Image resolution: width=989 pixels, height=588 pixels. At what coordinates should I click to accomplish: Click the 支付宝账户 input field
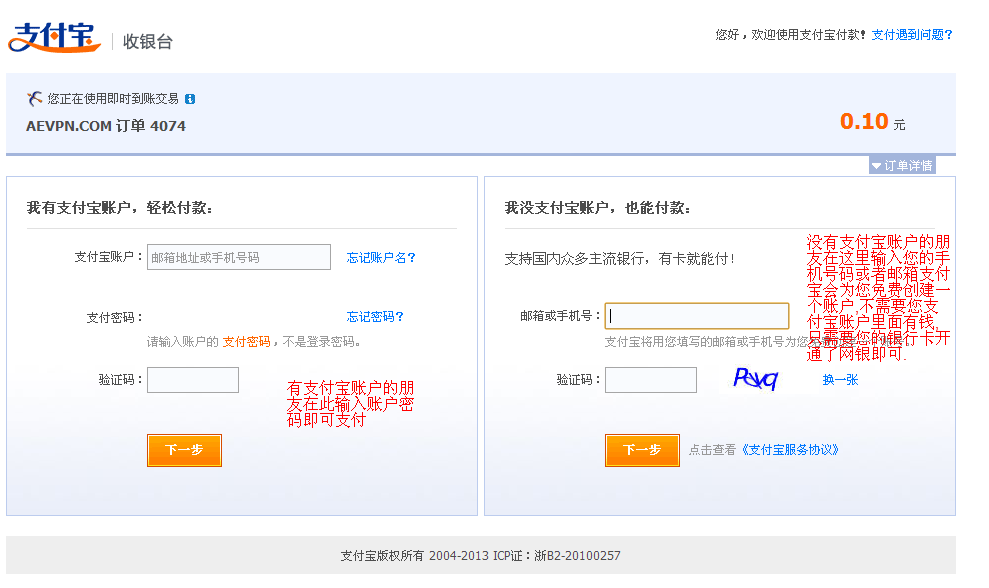(x=239, y=257)
